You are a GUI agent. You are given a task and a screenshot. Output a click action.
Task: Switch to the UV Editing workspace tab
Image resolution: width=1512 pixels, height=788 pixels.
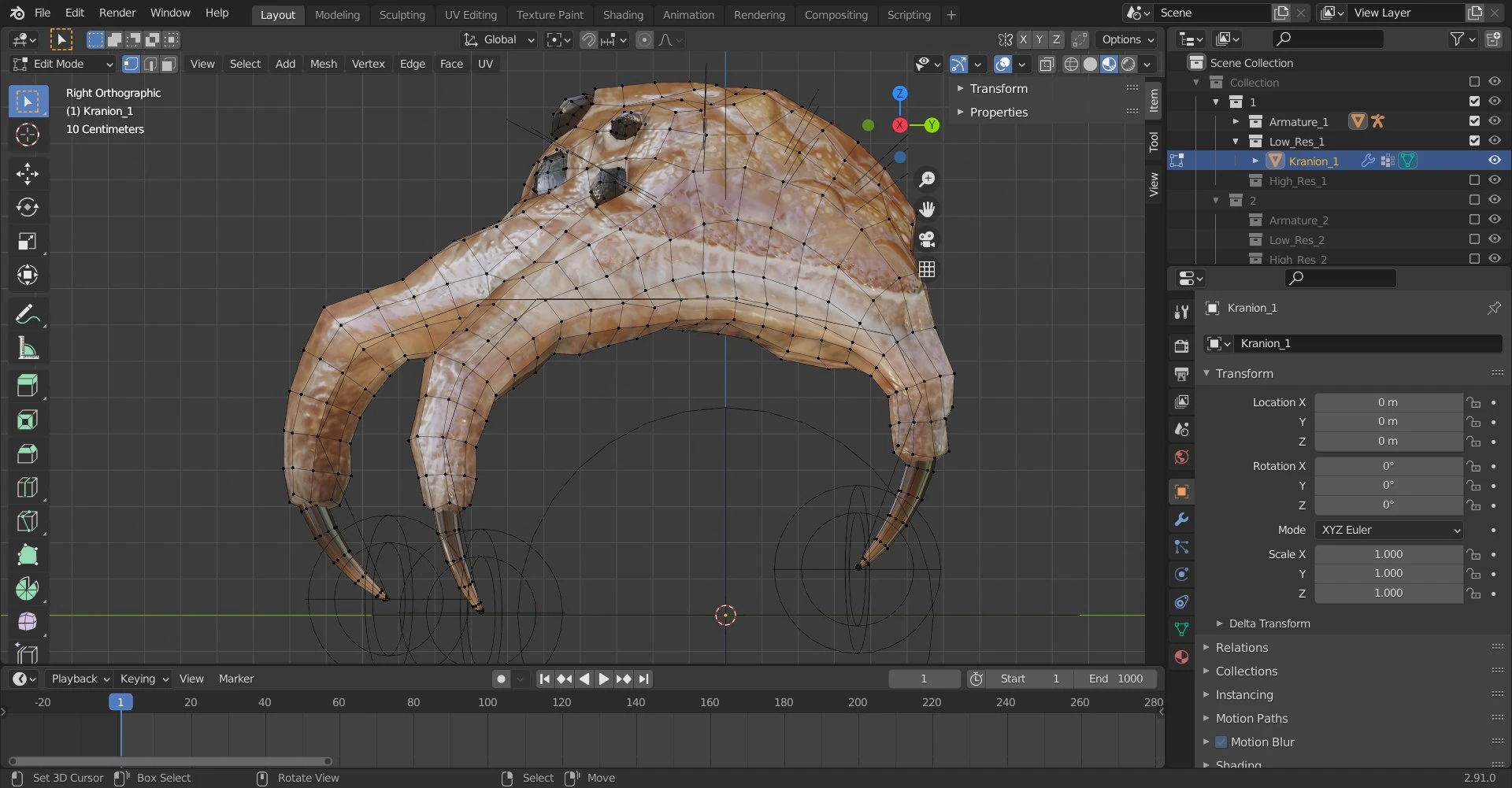[471, 14]
